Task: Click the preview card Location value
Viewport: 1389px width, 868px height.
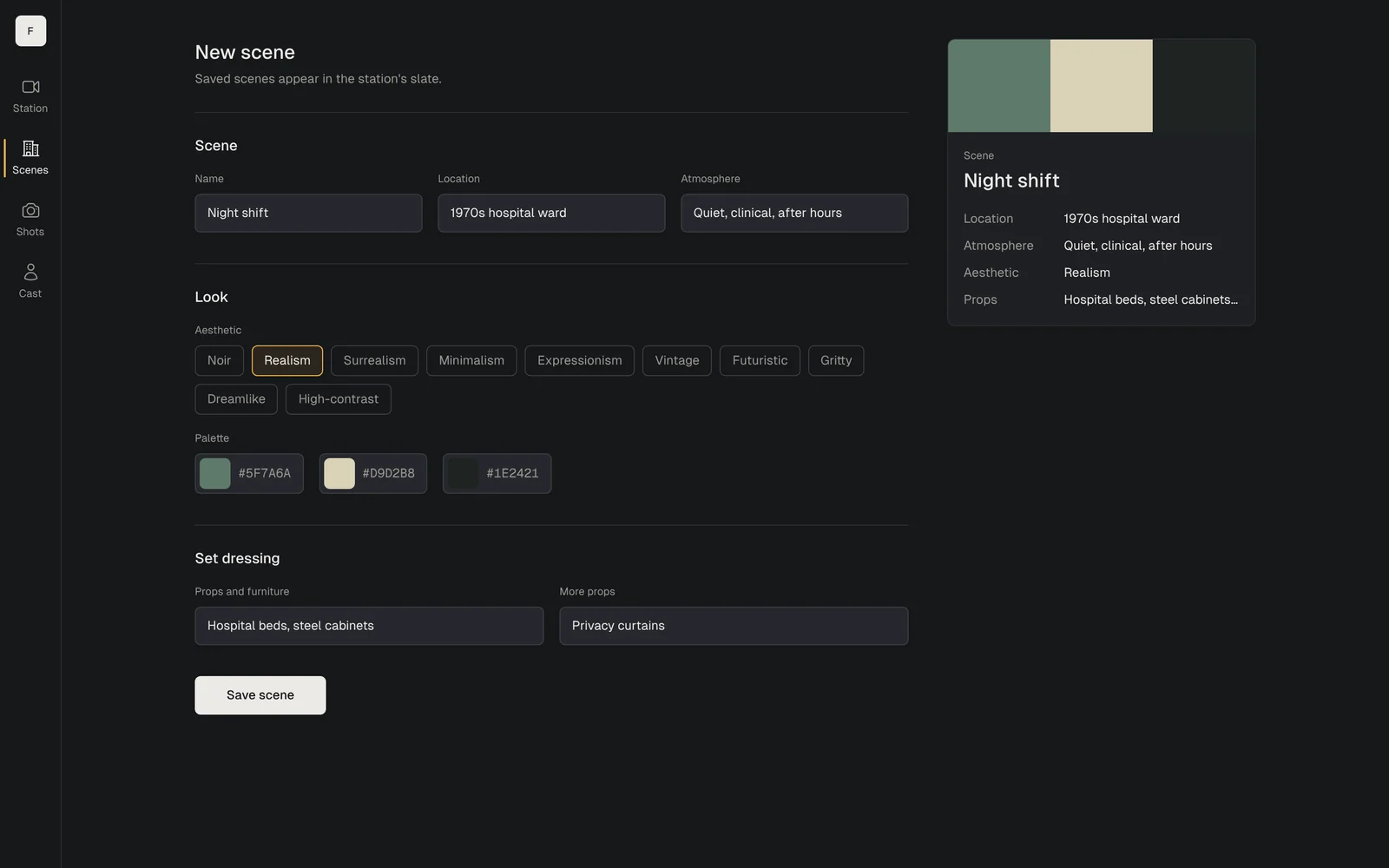Action: 1122,219
